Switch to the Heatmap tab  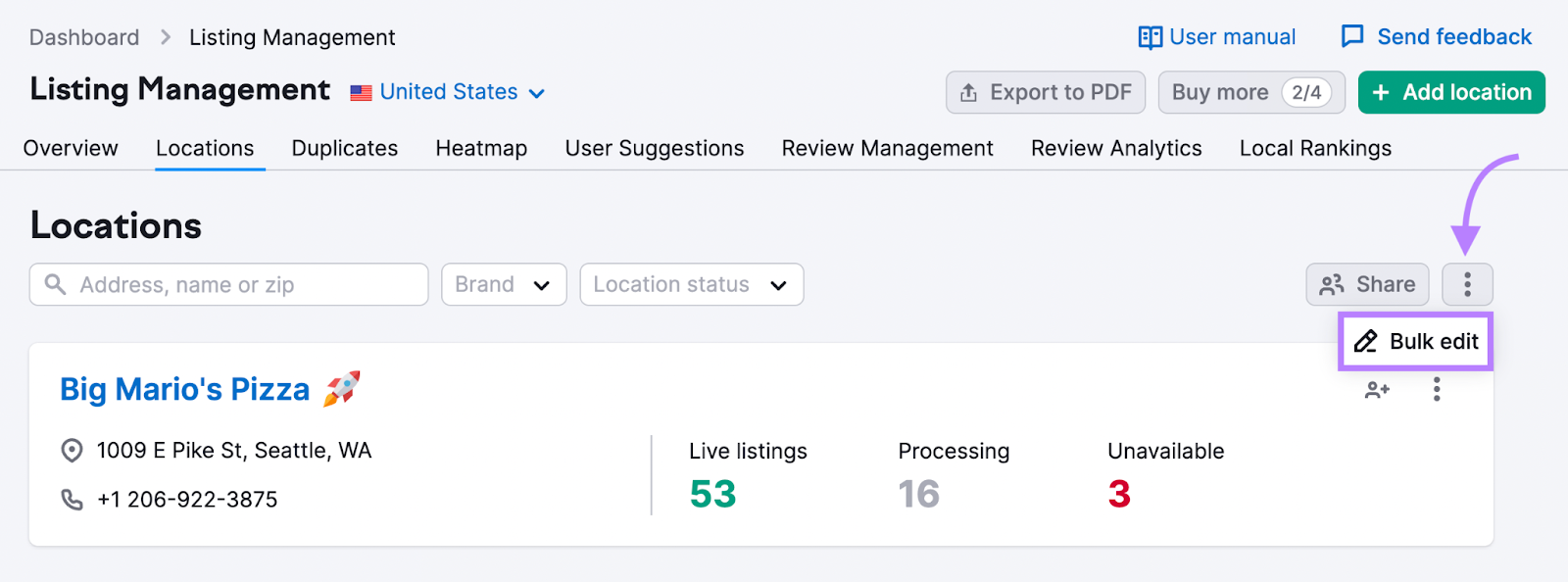481,148
